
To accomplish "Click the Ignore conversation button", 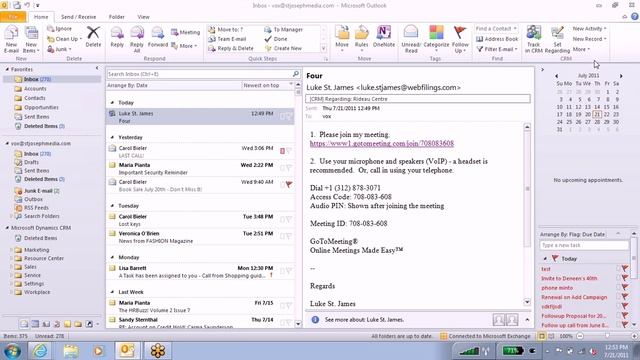I will [x=60, y=29].
